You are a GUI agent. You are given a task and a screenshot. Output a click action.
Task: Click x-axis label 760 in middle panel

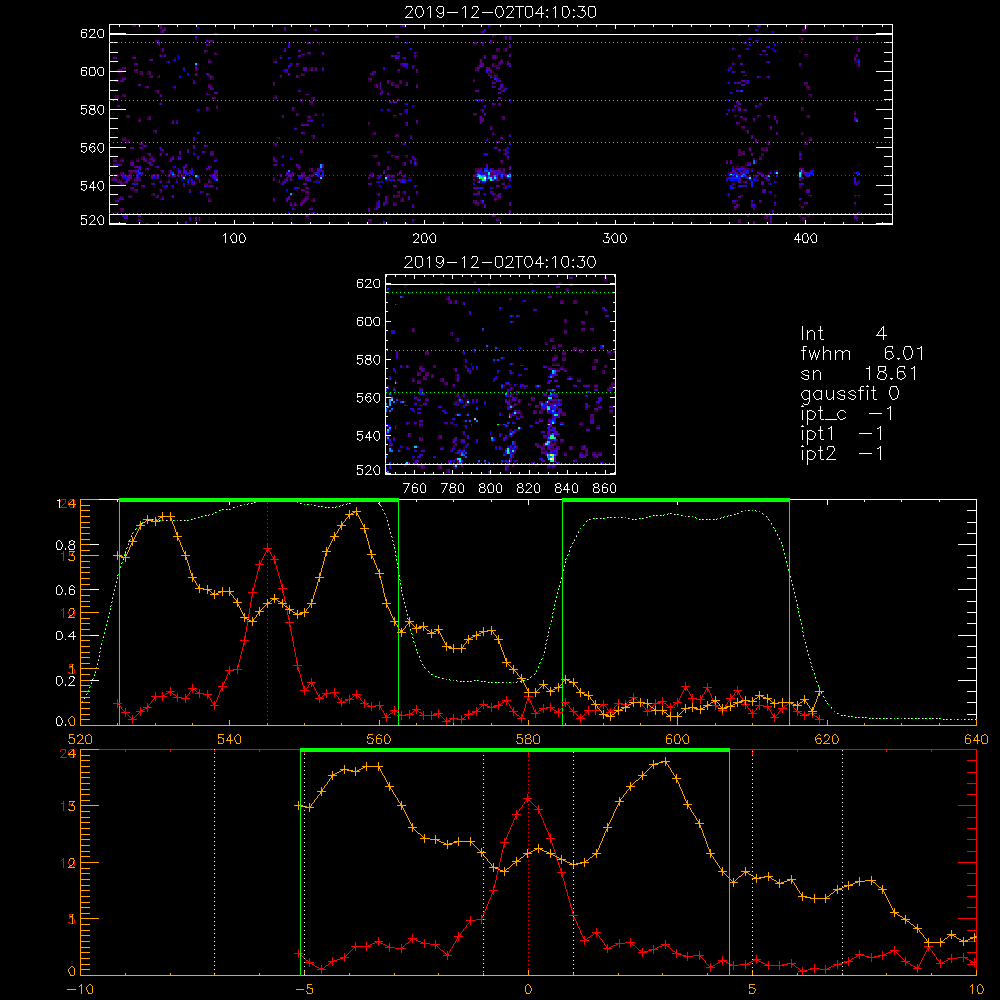(x=415, y=489)
